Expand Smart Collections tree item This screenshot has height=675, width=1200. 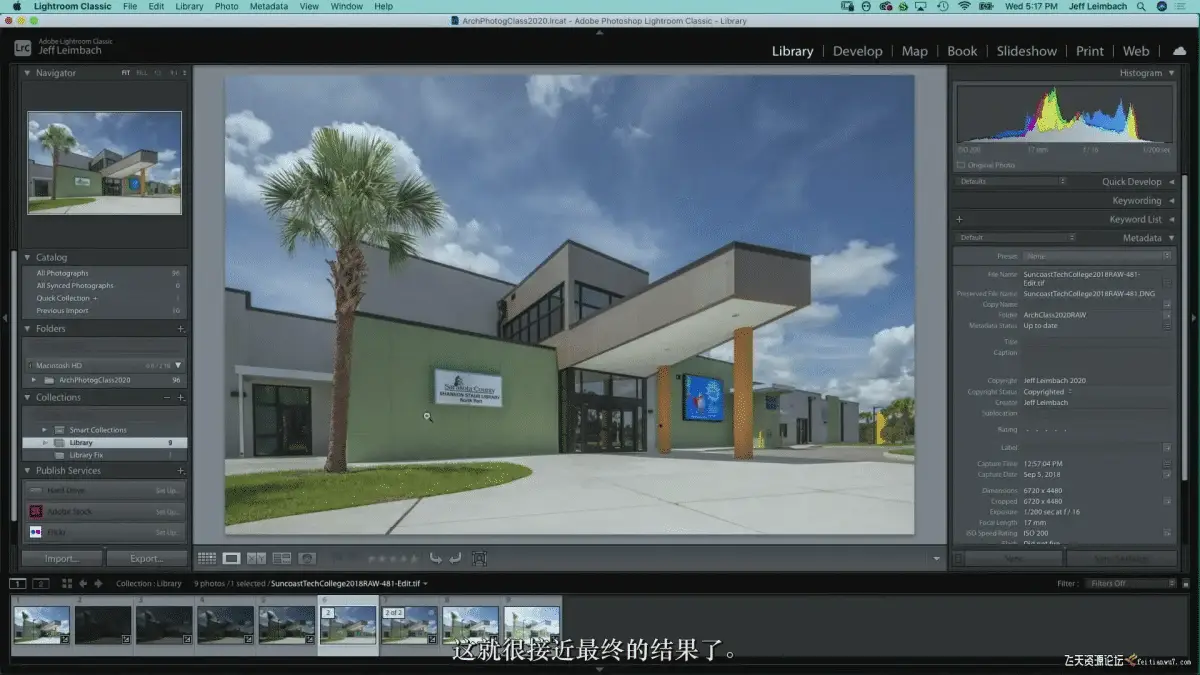(x=45, y=430)
